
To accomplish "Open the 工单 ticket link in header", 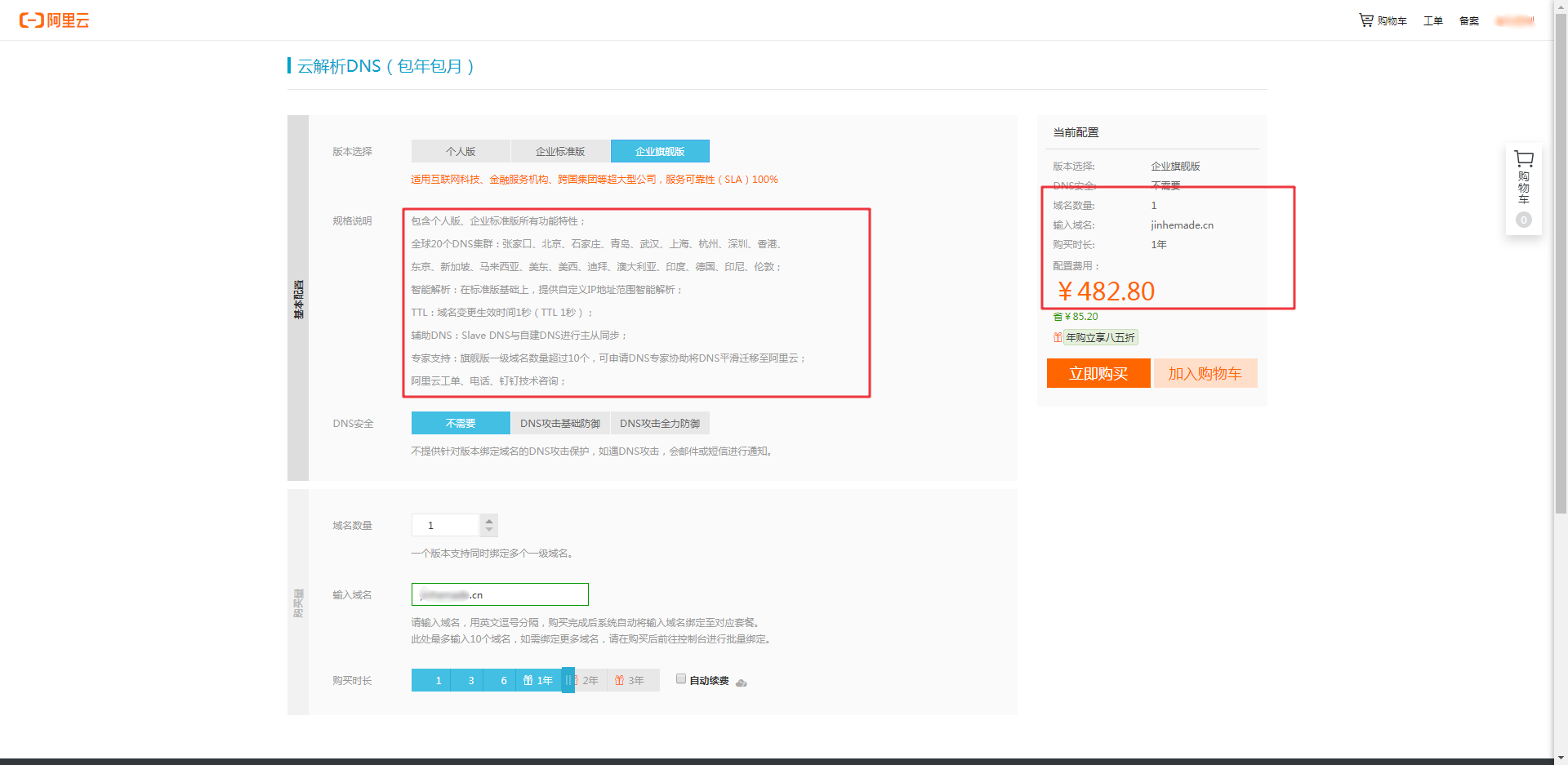I will 1433,20.
